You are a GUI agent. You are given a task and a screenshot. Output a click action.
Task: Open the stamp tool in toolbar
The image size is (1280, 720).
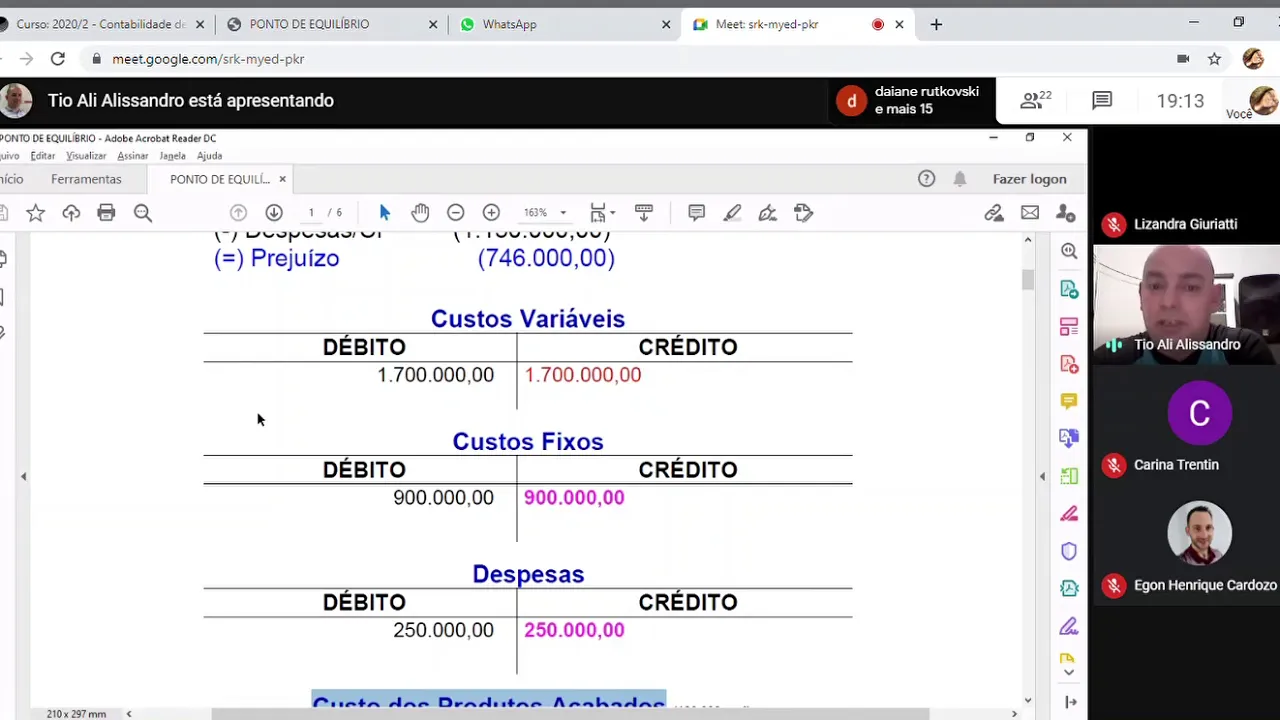[803, 212]
